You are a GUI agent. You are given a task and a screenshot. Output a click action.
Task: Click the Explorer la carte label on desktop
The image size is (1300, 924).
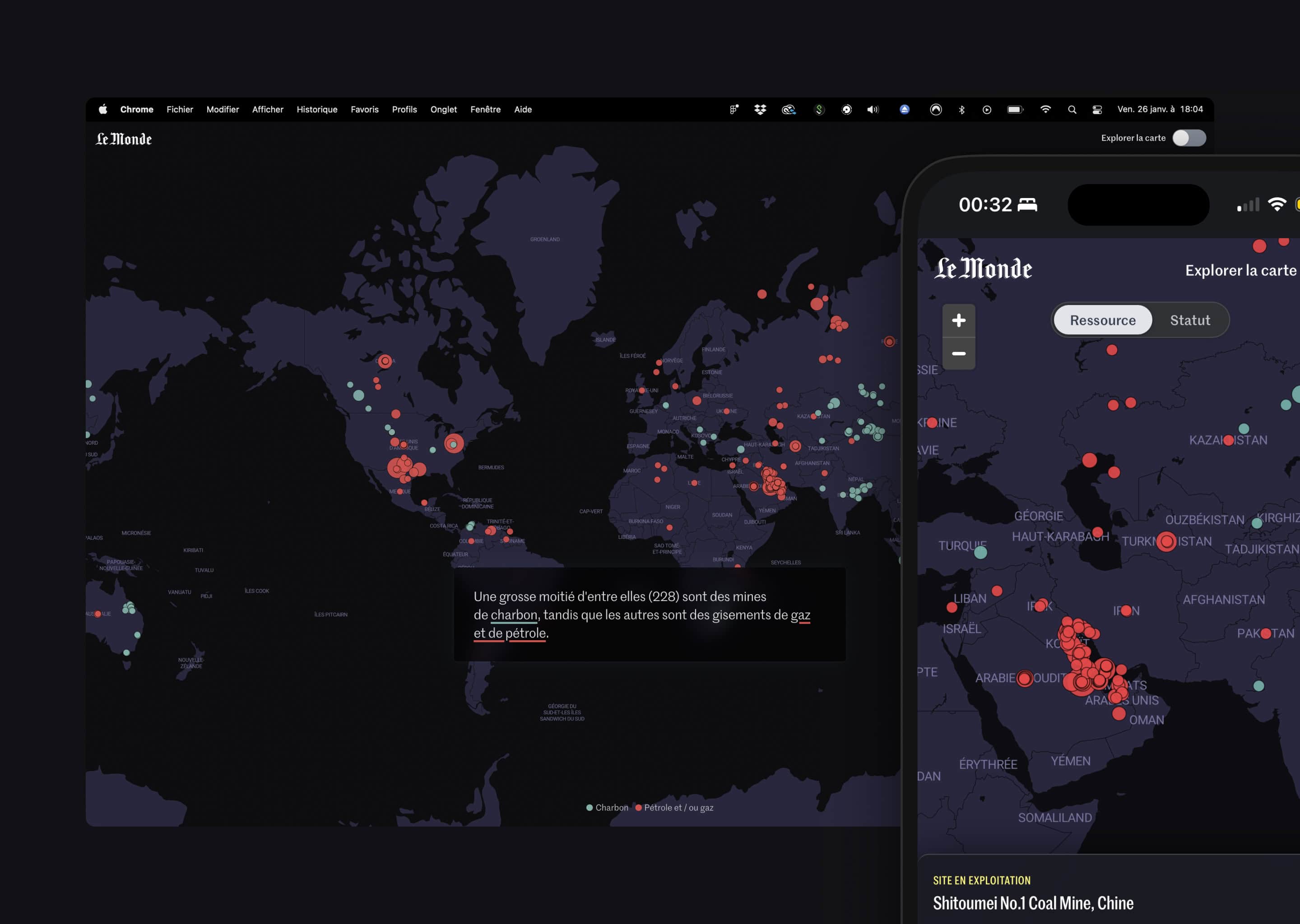point(1133,138)
